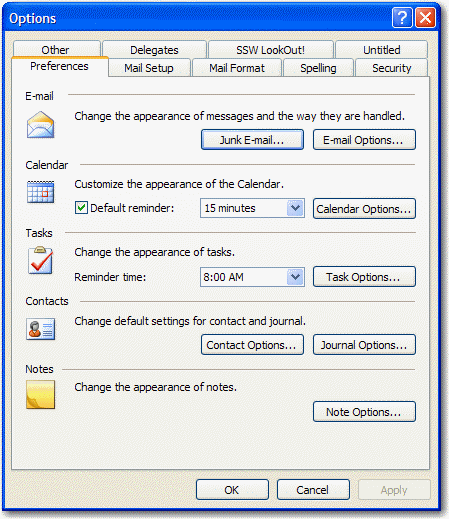Viewport: 449px width, 519px height.
Task: Open the SSW LookOut! tab
Action: coord(270,50)
